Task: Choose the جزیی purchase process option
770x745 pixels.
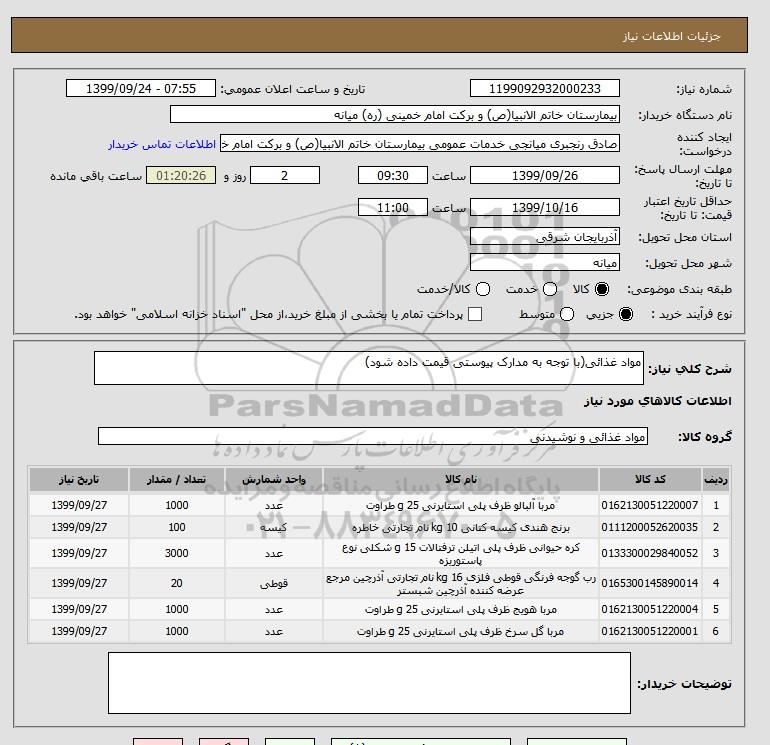Action: (626, 314)
